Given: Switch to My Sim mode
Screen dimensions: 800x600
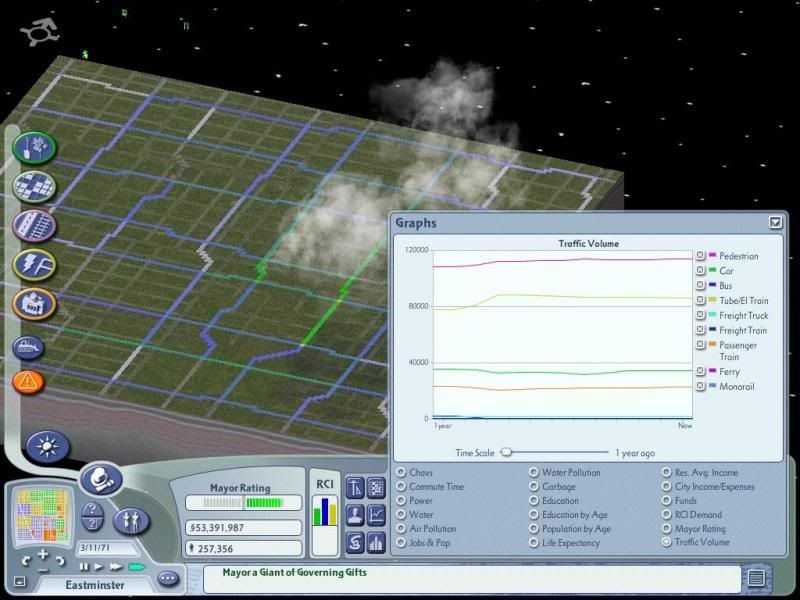Looking at the screenshot, I should point(131,521).
